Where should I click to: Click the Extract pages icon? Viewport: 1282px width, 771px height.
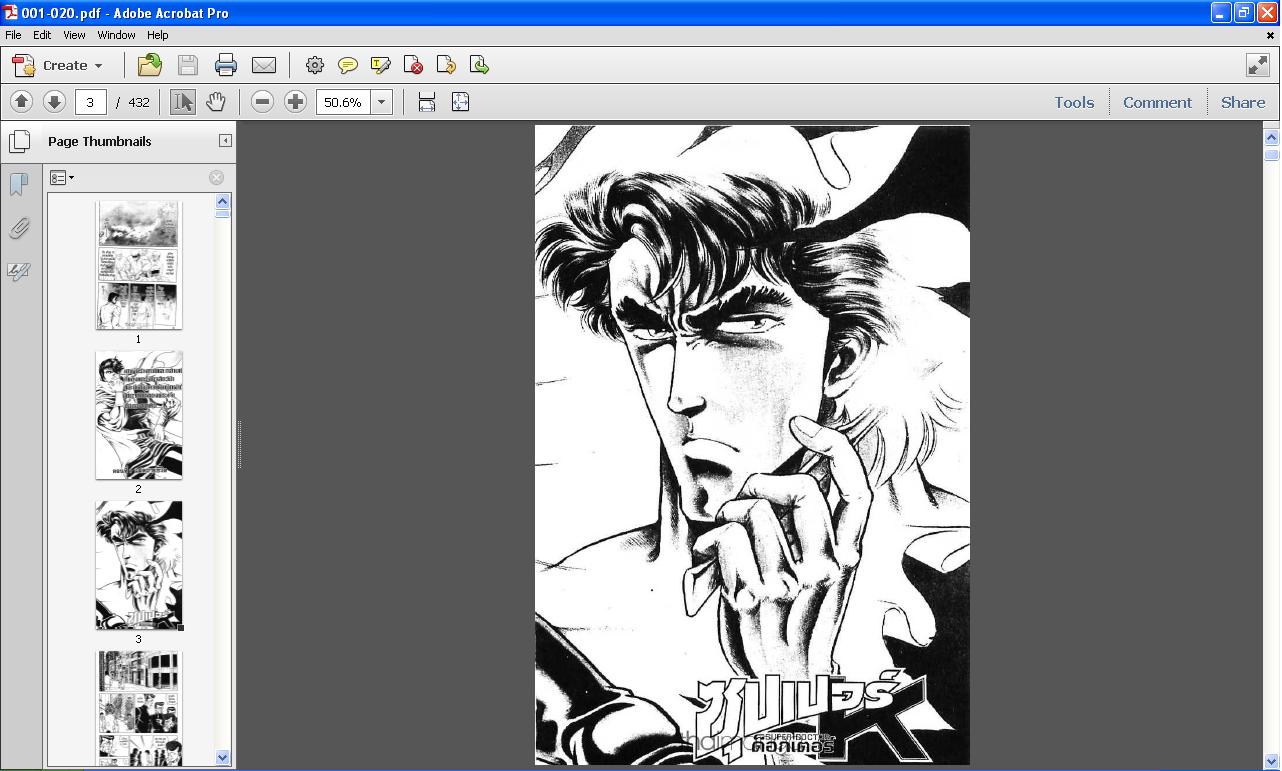click(x=479, y=65)
